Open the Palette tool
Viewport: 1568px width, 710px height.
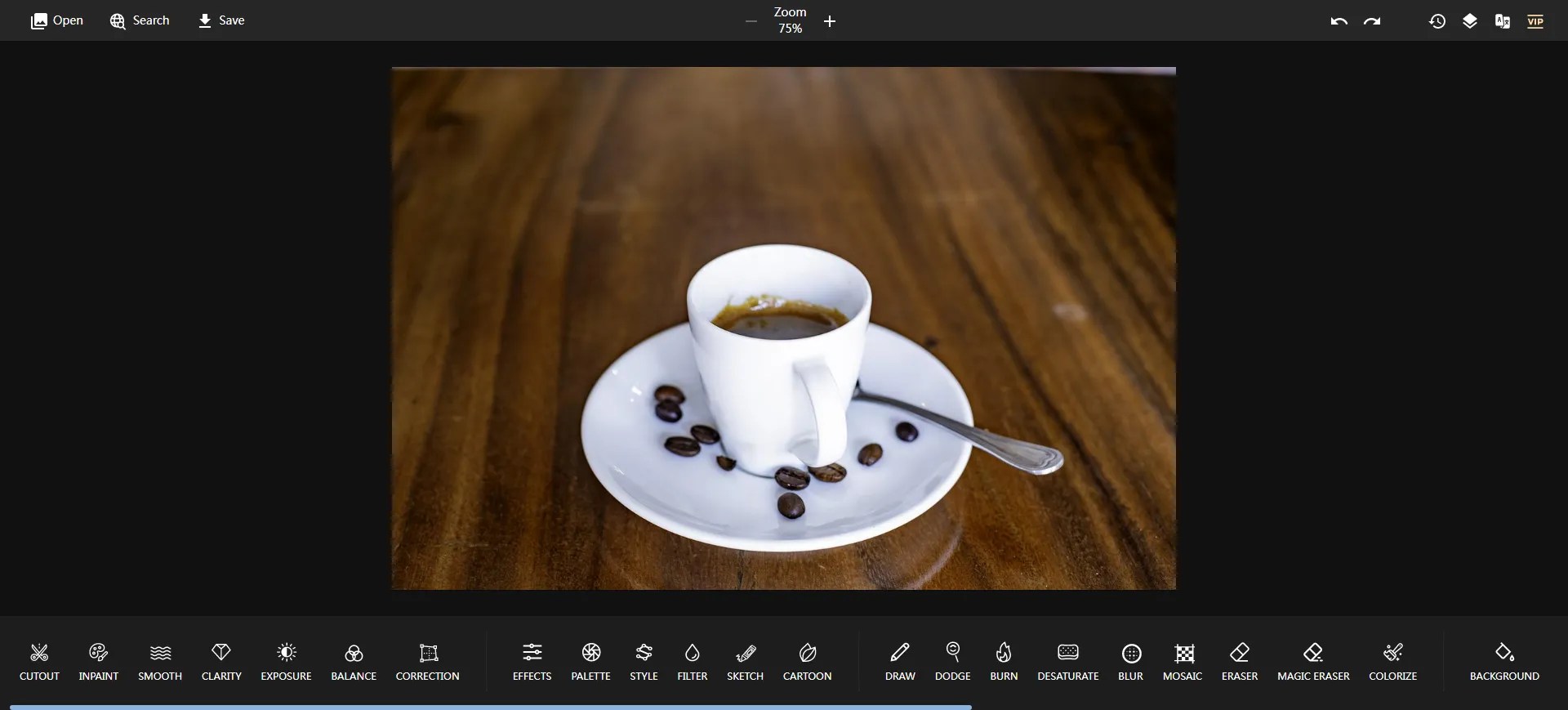(591, 662)
